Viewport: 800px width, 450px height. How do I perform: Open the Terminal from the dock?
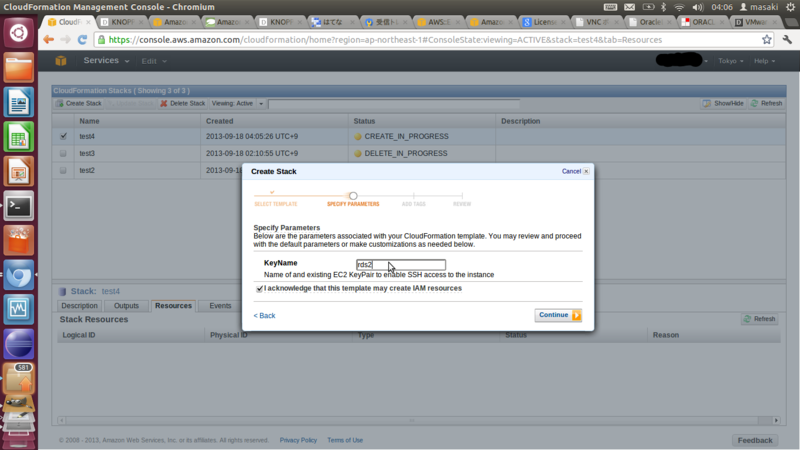[19, 206]
